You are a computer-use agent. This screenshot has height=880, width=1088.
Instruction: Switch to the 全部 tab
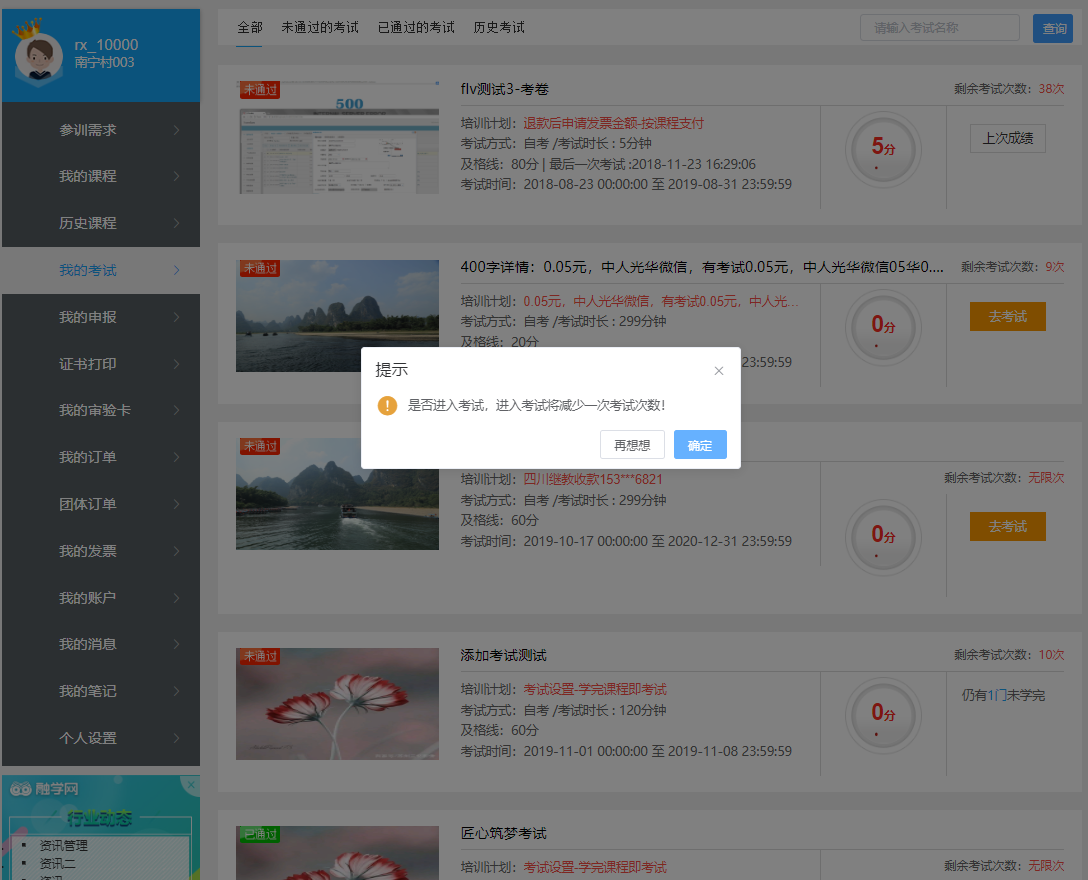tap(250, 28)
